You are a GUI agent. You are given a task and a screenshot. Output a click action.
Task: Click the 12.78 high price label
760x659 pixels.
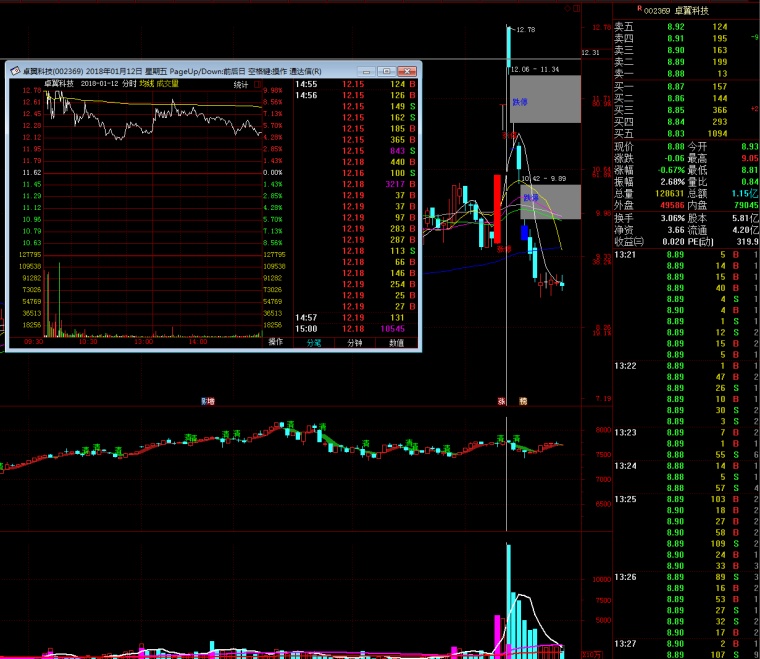point(525,30)
